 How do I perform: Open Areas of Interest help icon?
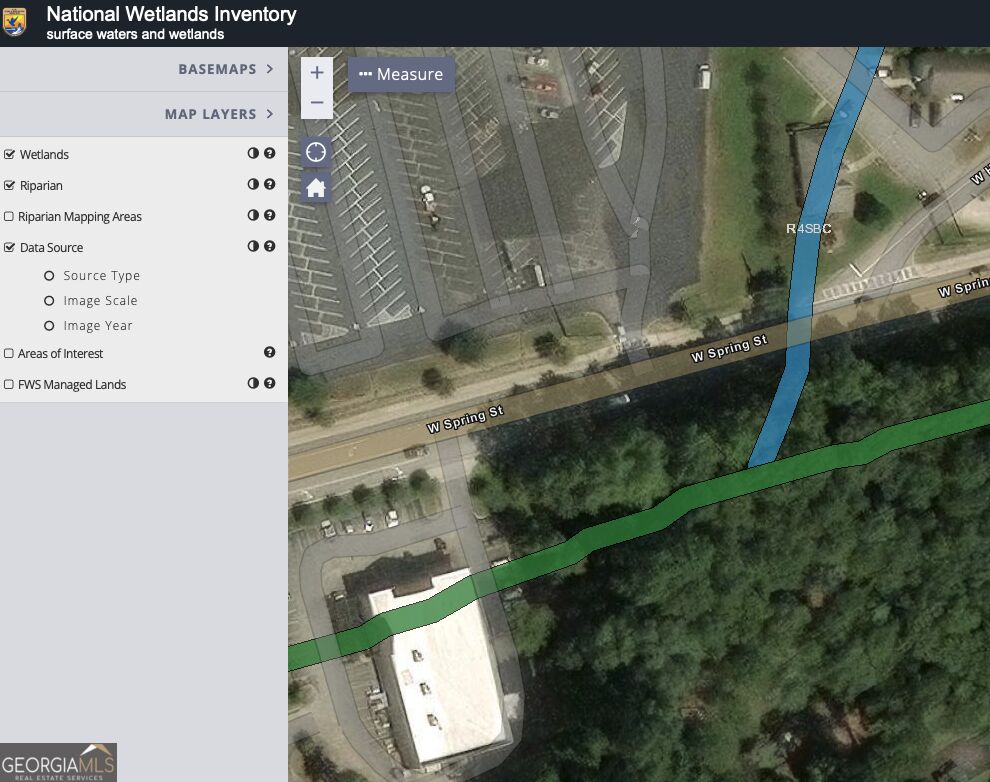click(270, 352)
